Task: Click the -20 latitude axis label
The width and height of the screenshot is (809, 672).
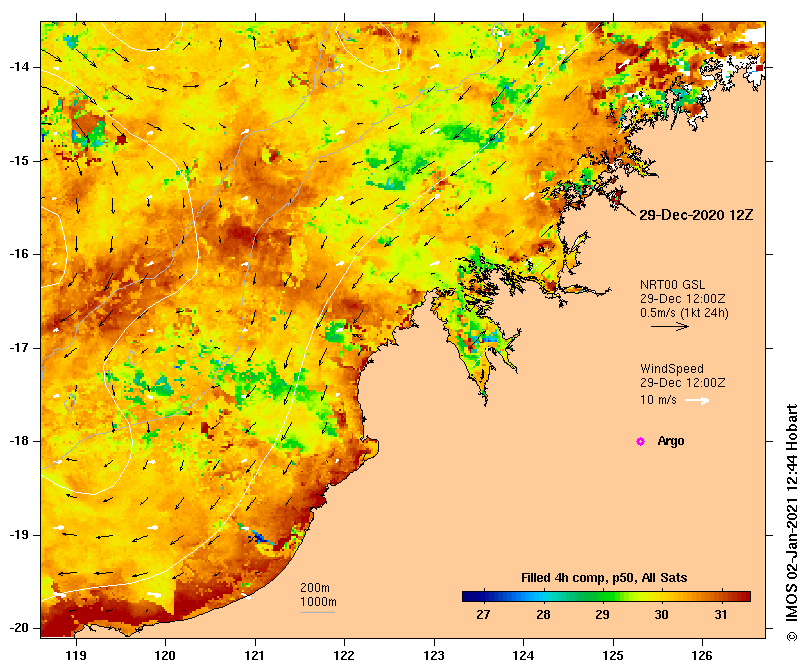Action: click(19, 628)
